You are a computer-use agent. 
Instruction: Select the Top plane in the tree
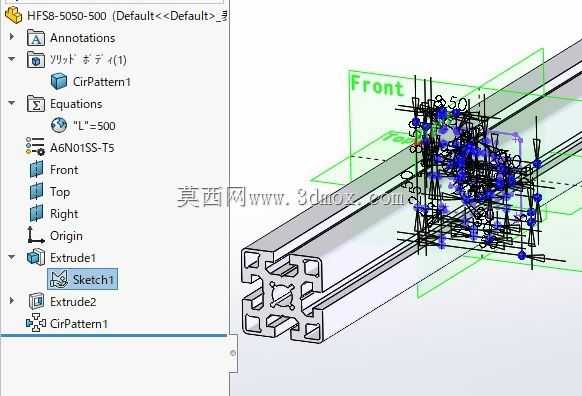click(60, 192)
